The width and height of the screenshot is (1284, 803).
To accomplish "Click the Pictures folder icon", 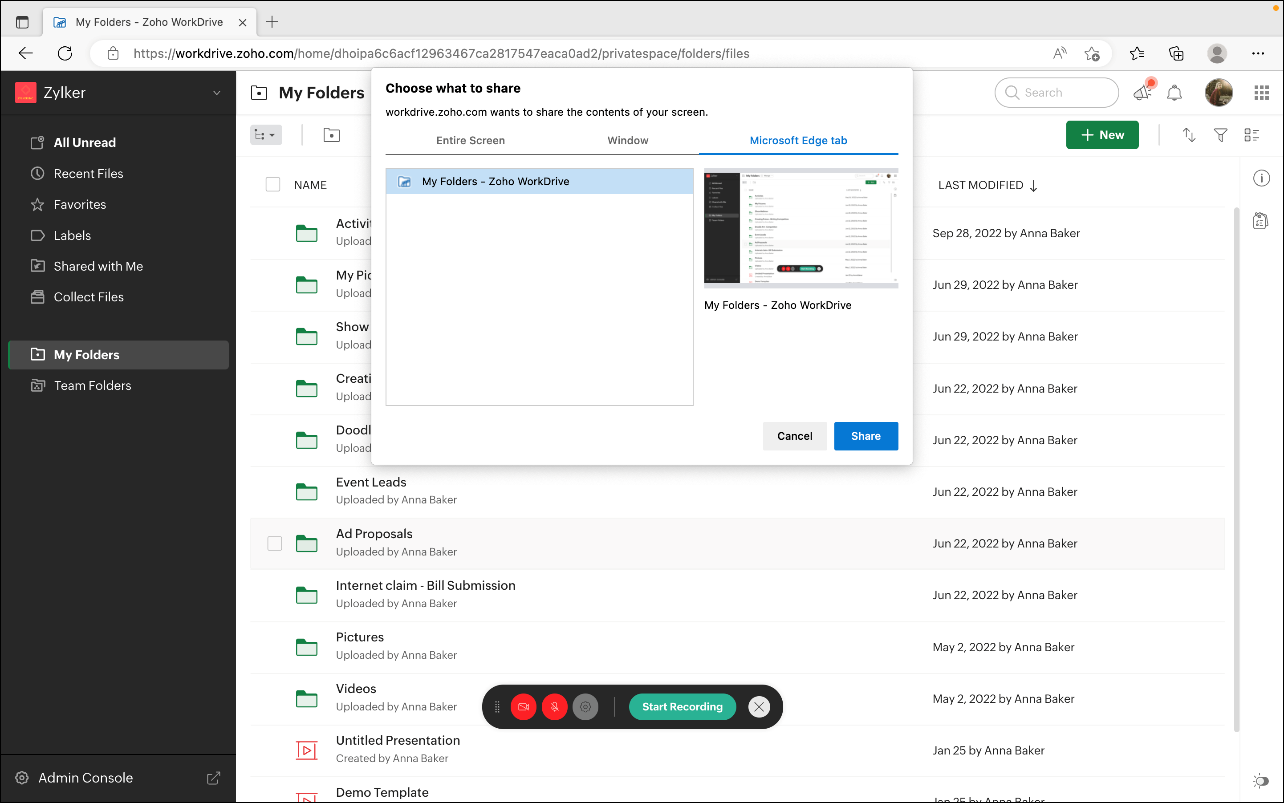I will pyautogui.click(x=307, y=646).
